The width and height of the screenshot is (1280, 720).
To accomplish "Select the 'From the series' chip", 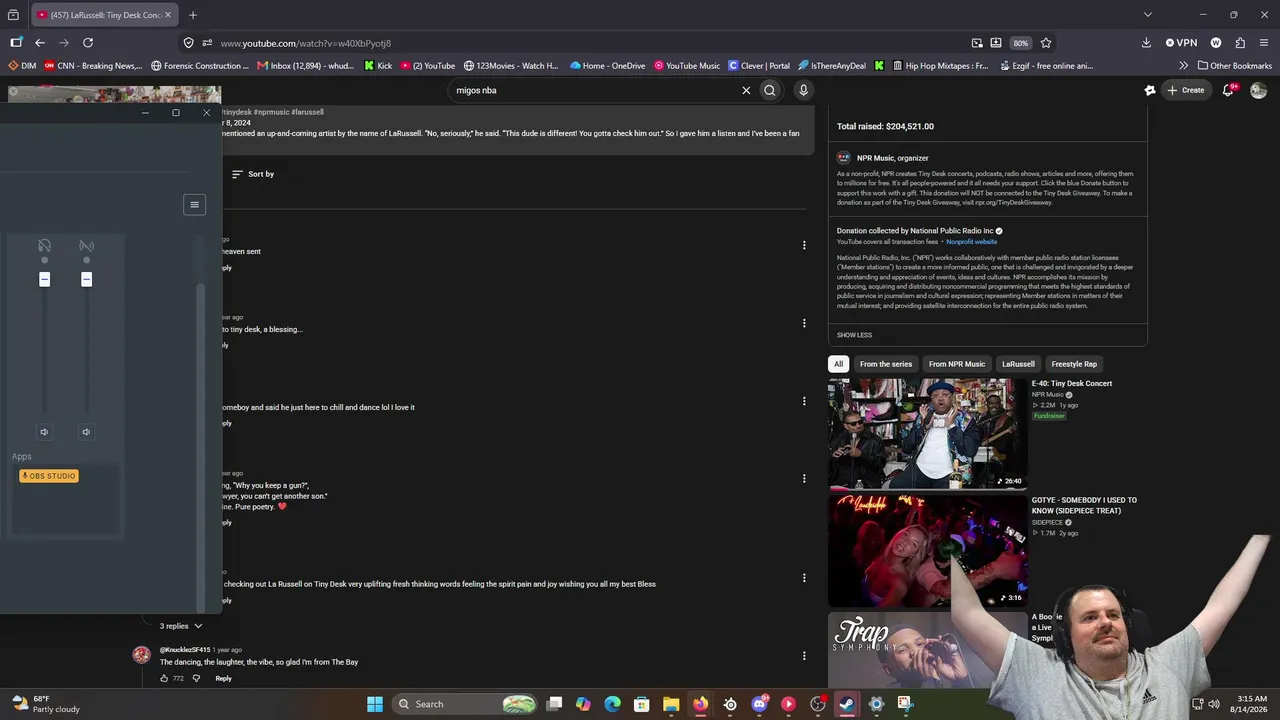I will (x=886, y=364).
